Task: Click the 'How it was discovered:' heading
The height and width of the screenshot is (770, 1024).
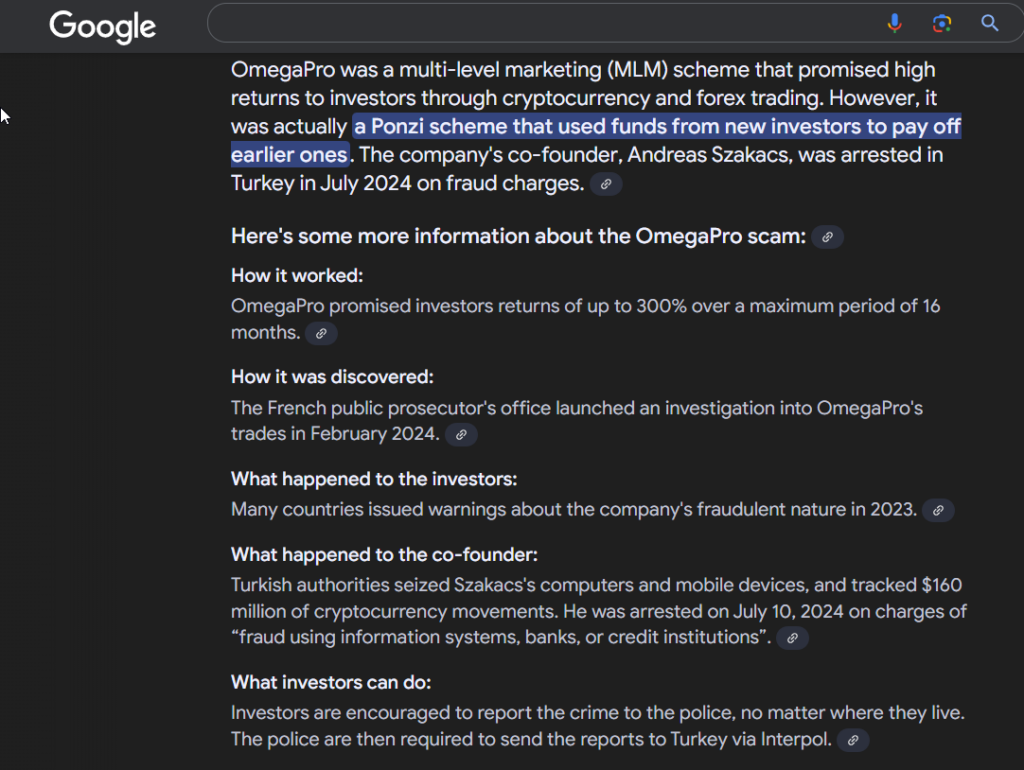Action: [x=332, y=377]
